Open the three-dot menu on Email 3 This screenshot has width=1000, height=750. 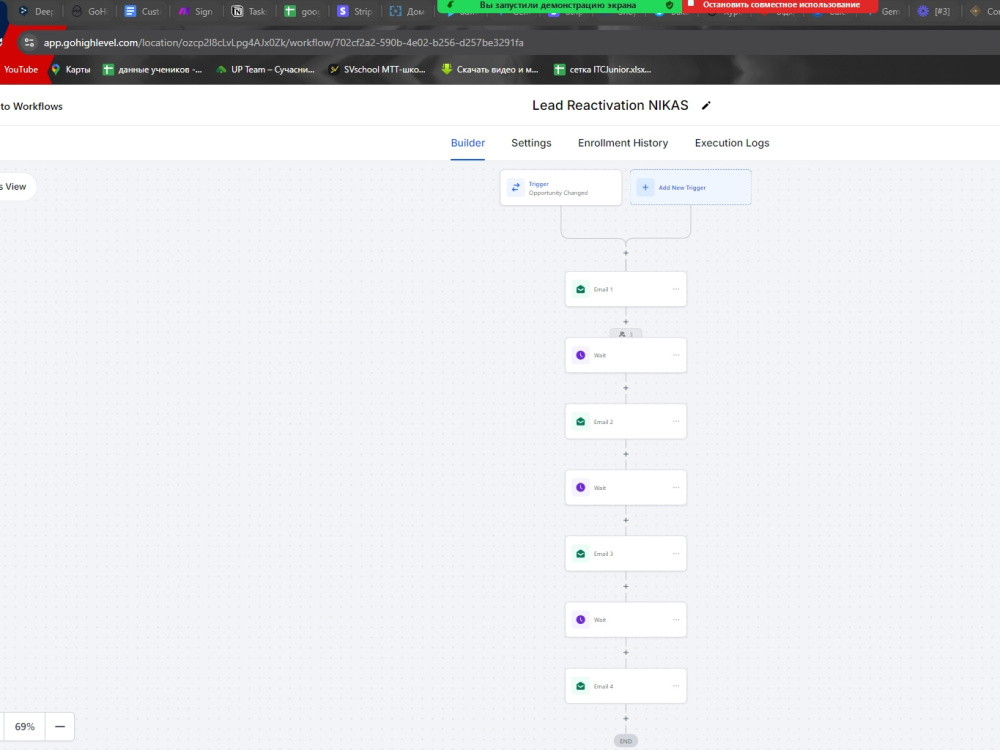676,553
